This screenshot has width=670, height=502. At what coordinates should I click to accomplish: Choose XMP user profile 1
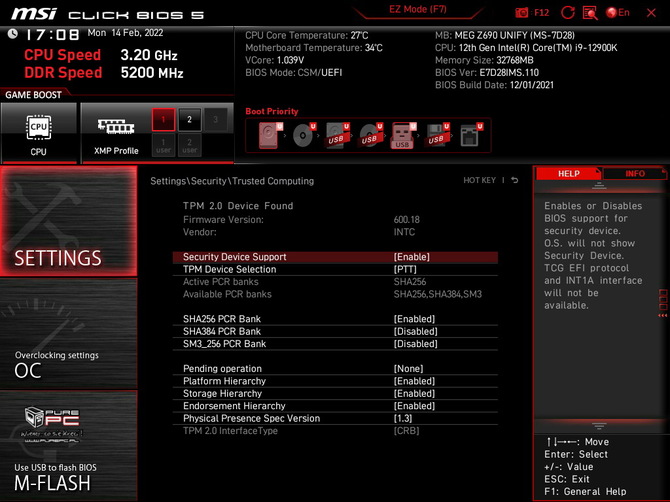tap(163, 146)
